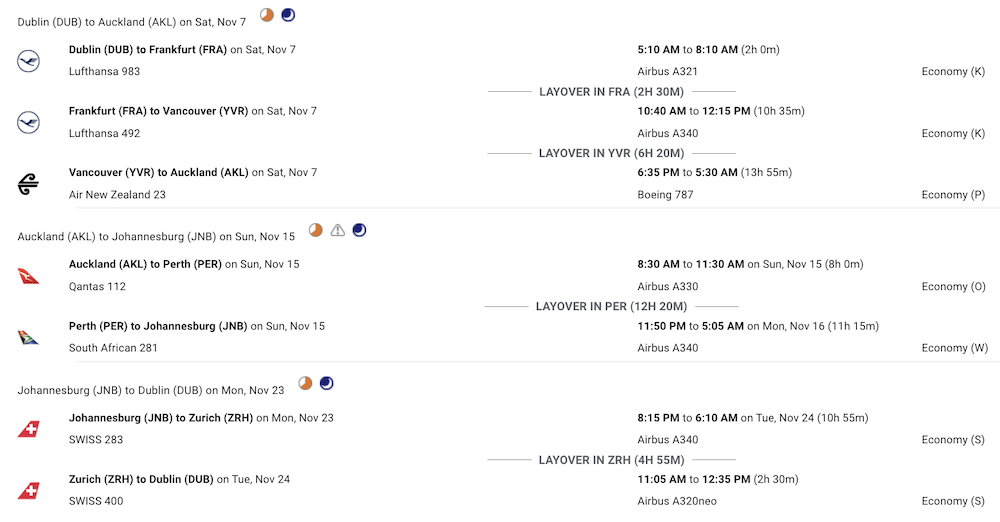Click the orange icon beside Johannesburg to Dublin header
The width and height of the screenshot is (1000, 522).
pos(305,383)
